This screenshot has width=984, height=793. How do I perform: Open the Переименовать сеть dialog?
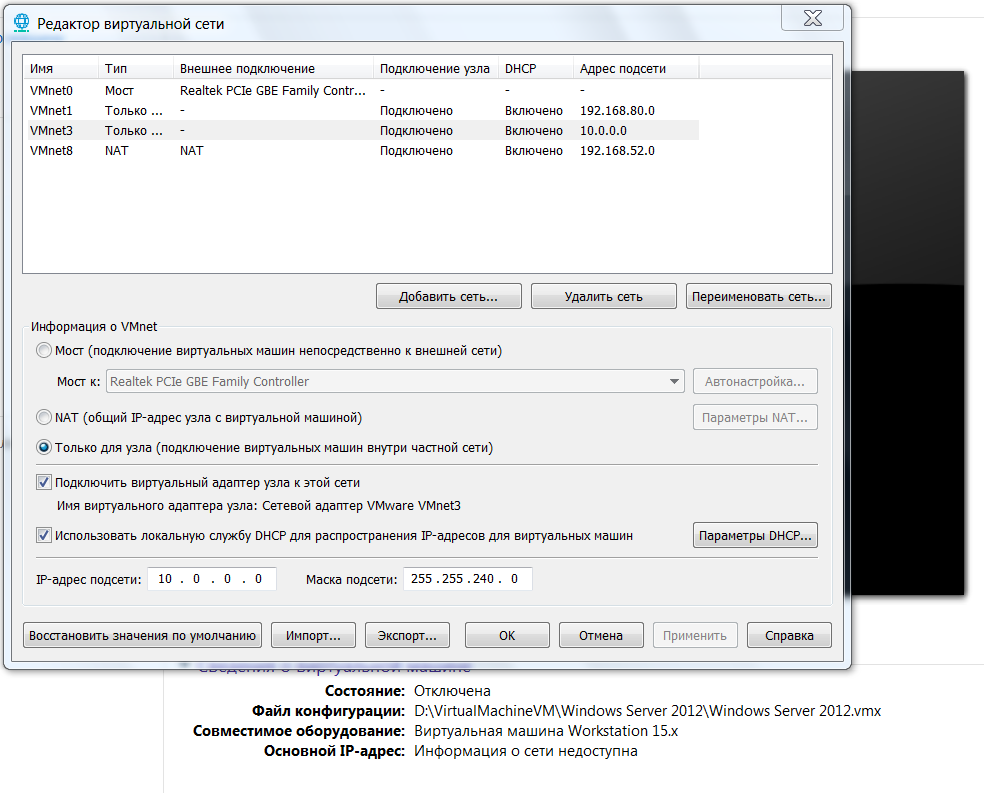tap(759, 297)
